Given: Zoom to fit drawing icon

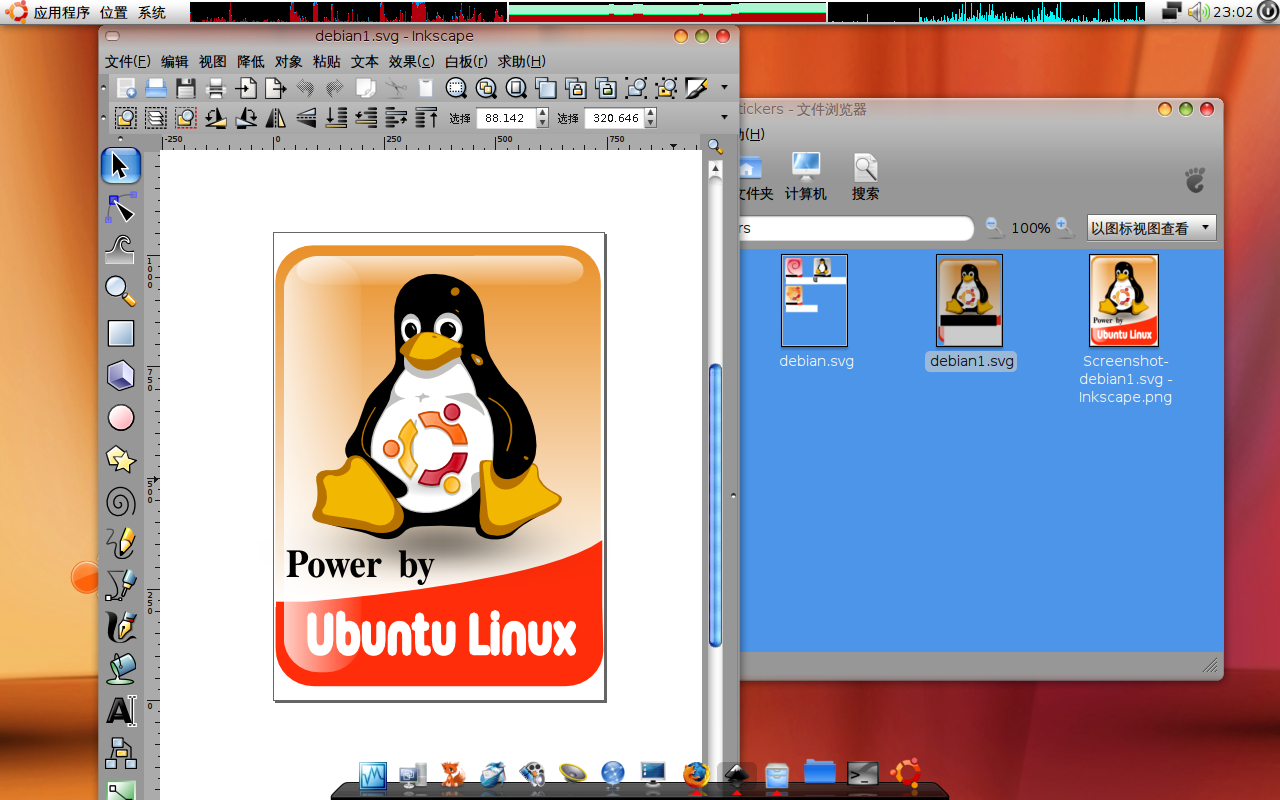Looking at the screenshot, I should pyautogui.click(x=486, y=88).
